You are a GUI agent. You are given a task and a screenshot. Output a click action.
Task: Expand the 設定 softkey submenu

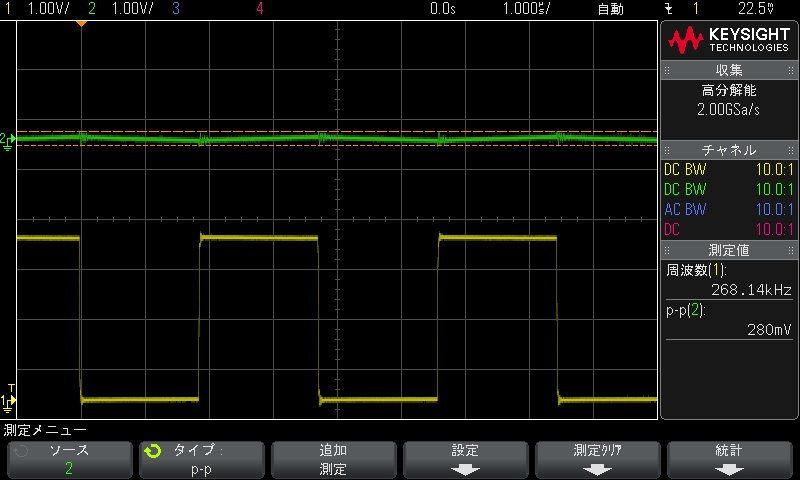pyautogui.click(x=465, y=459)
